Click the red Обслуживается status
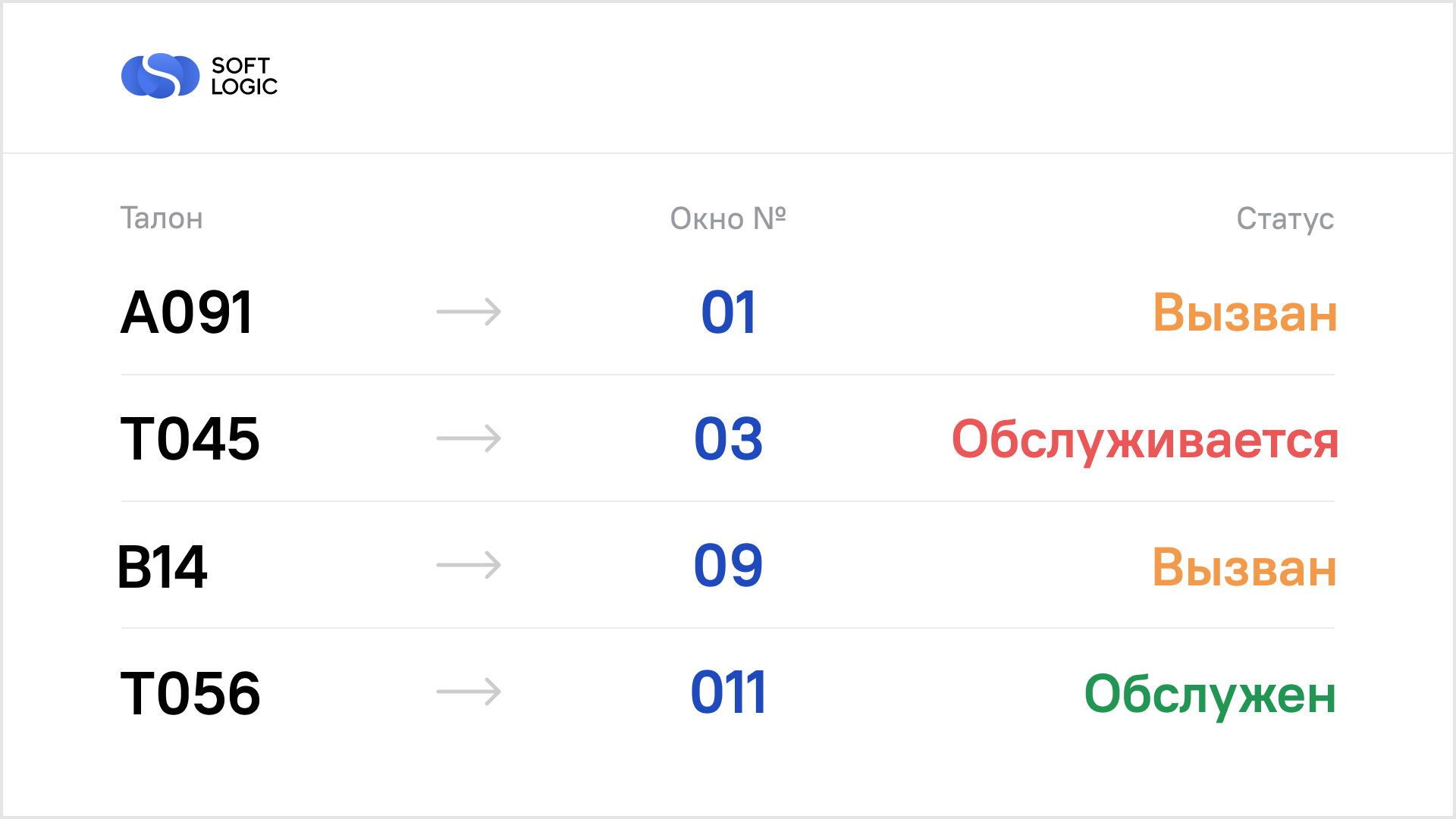 (1145, 441)
